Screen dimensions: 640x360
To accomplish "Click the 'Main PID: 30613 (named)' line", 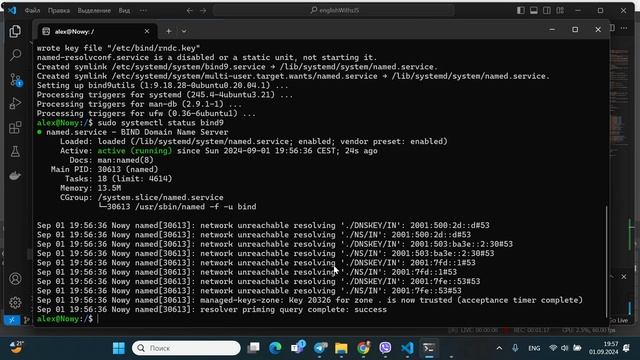I will (104, 169).
